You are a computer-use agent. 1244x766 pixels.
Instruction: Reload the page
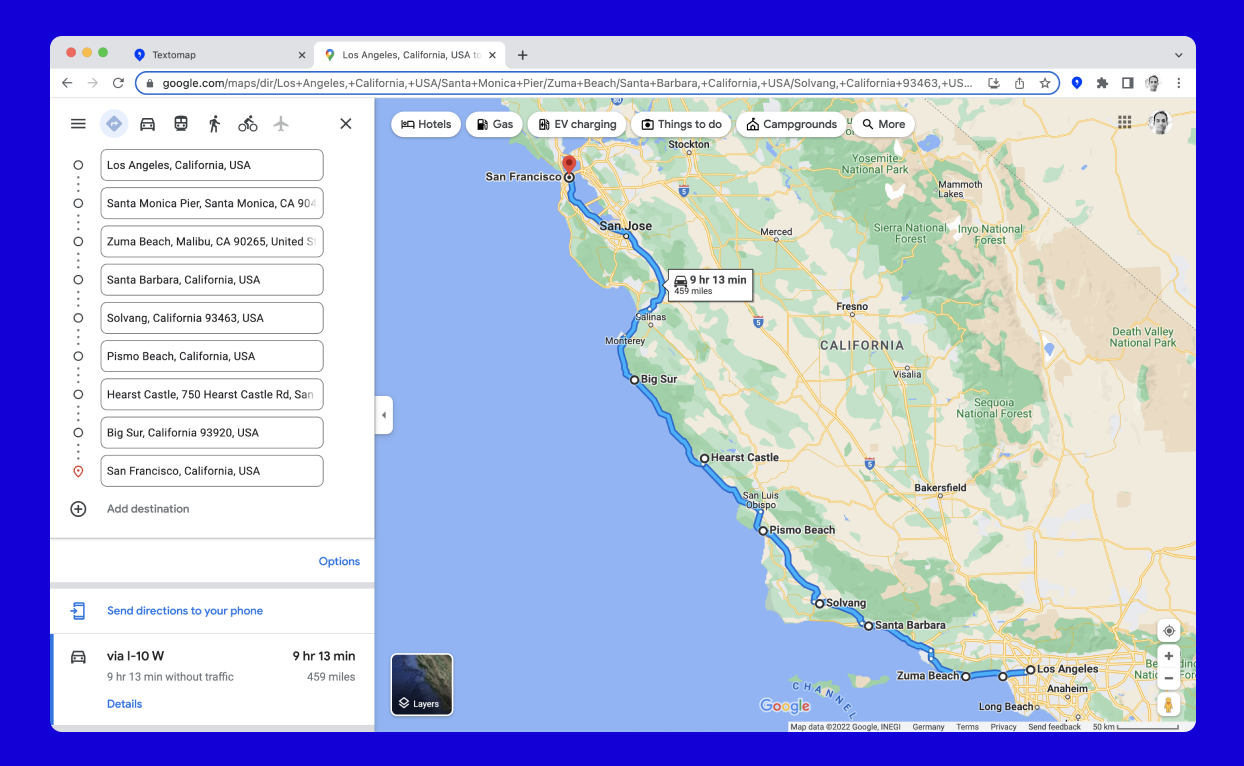click(x=118, y=83)
